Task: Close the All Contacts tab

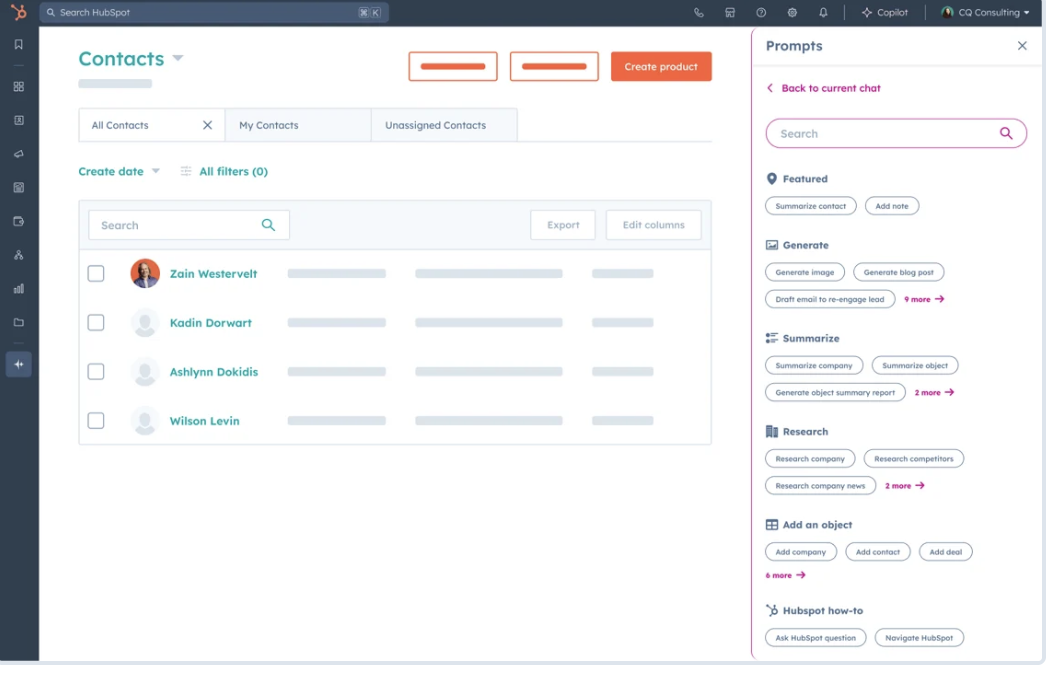Action: click(x=208, y=126)
